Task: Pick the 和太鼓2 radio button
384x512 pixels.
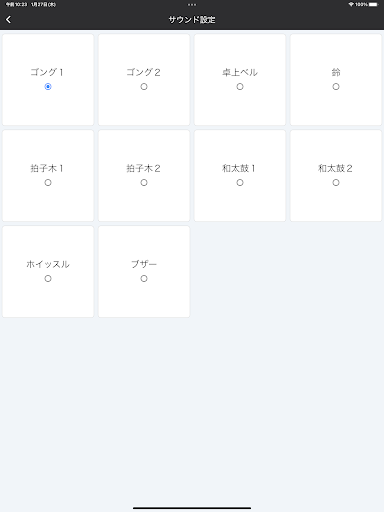Action: tap(336, 183)
